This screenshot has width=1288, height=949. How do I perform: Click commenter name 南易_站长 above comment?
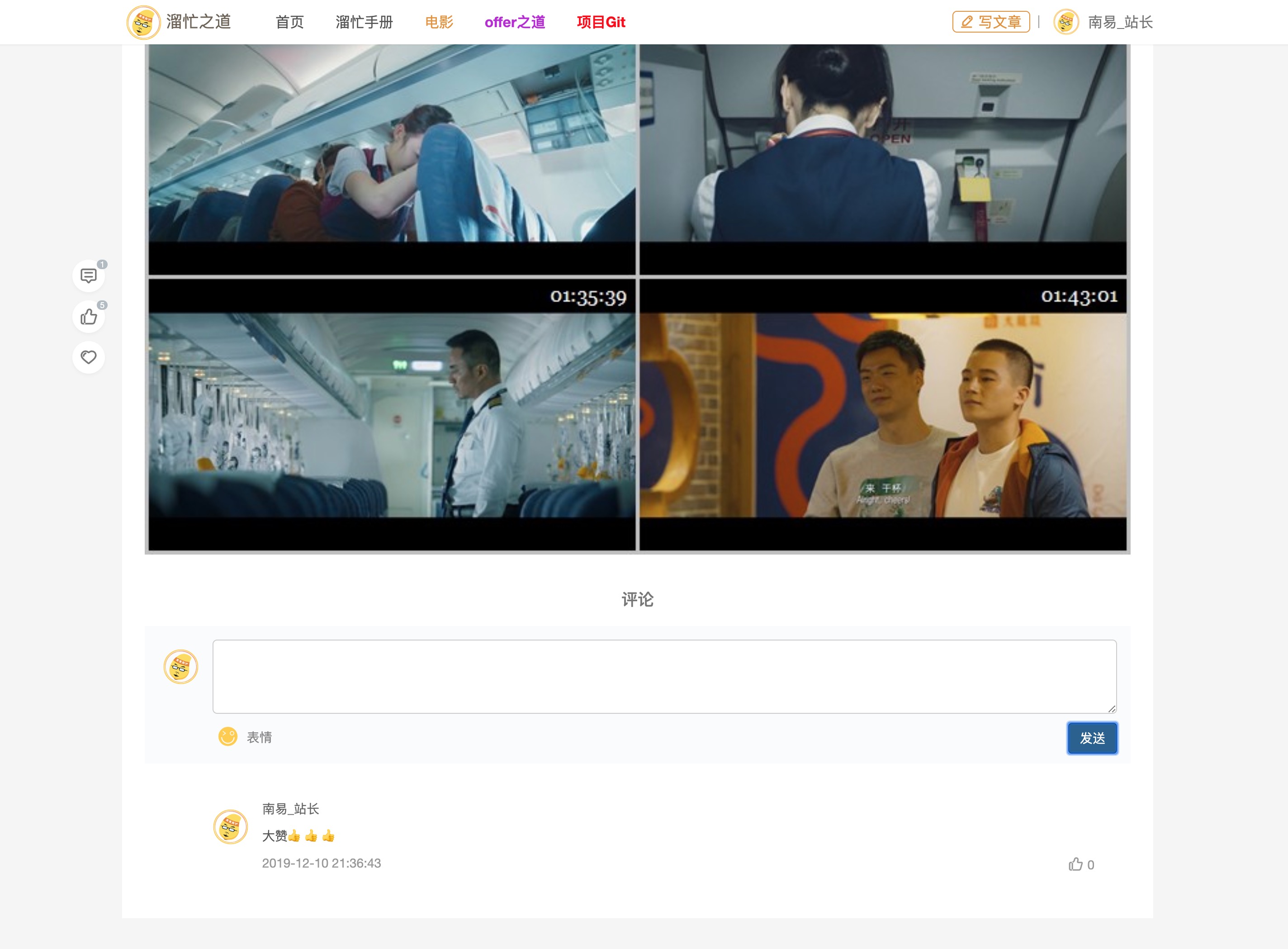coord(290,809)
